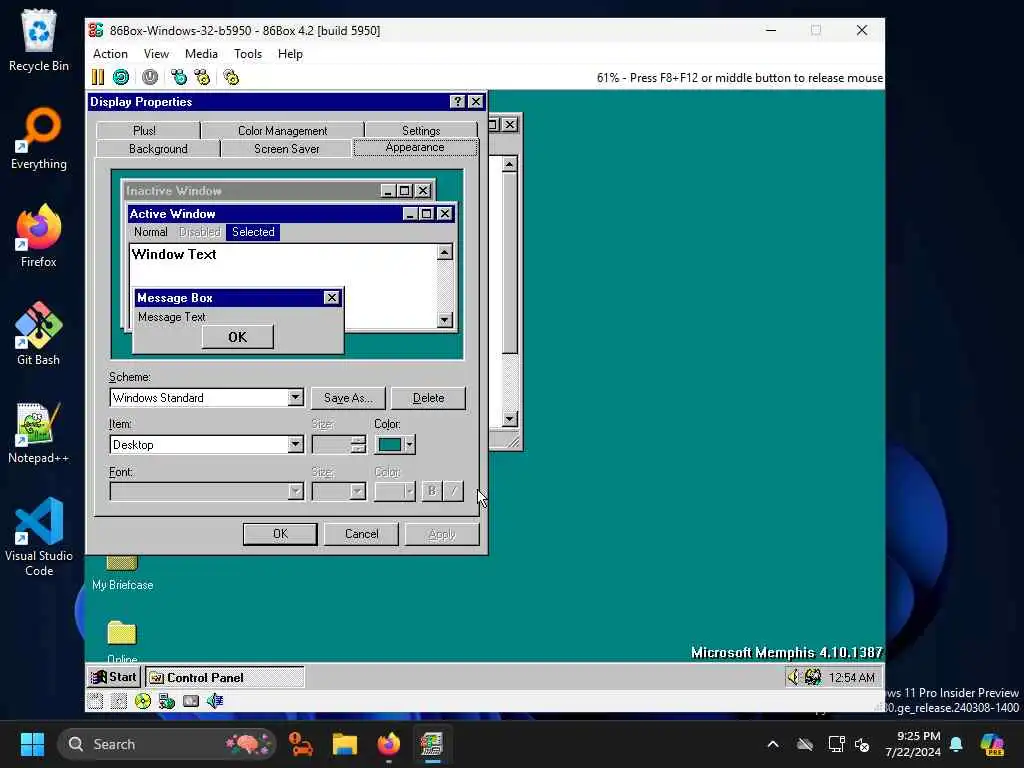1024x768 pixels.
Task: Click the Windows taskbar Search box
Action: click(167, 744)
